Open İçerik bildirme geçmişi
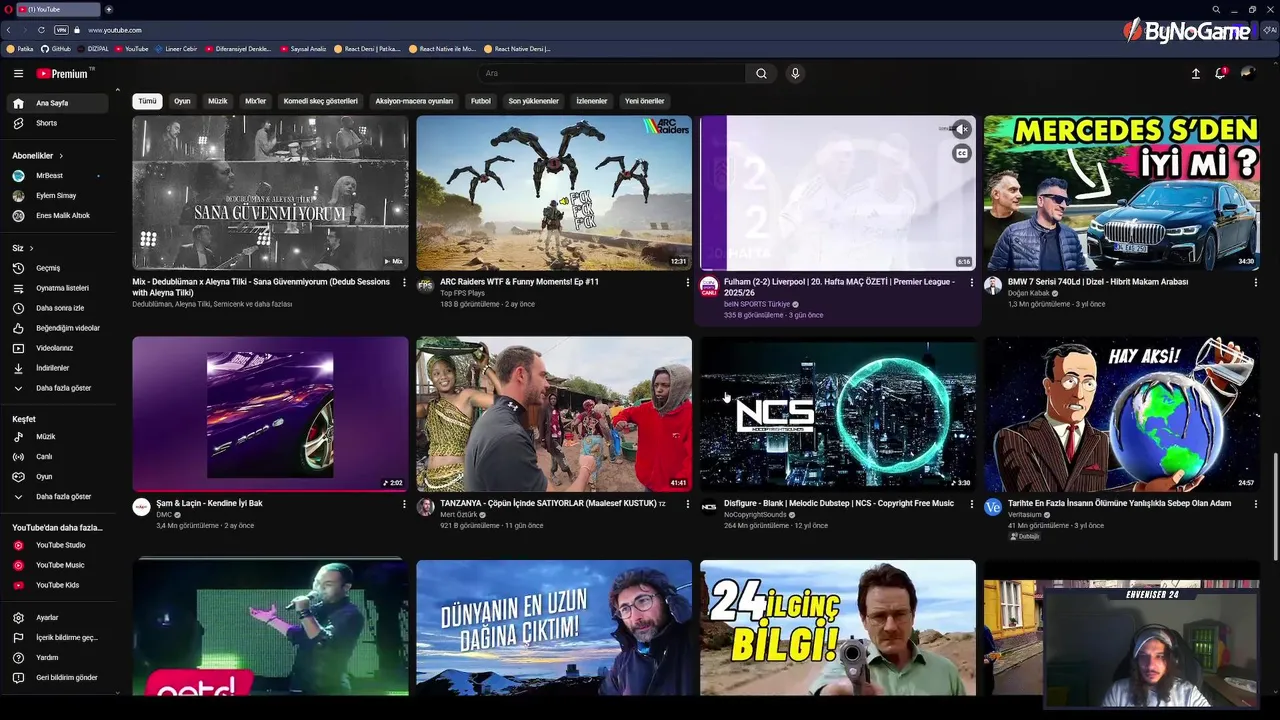This screenshot has width=1280, height=720. pyautogui.click(x=58, y=638)
